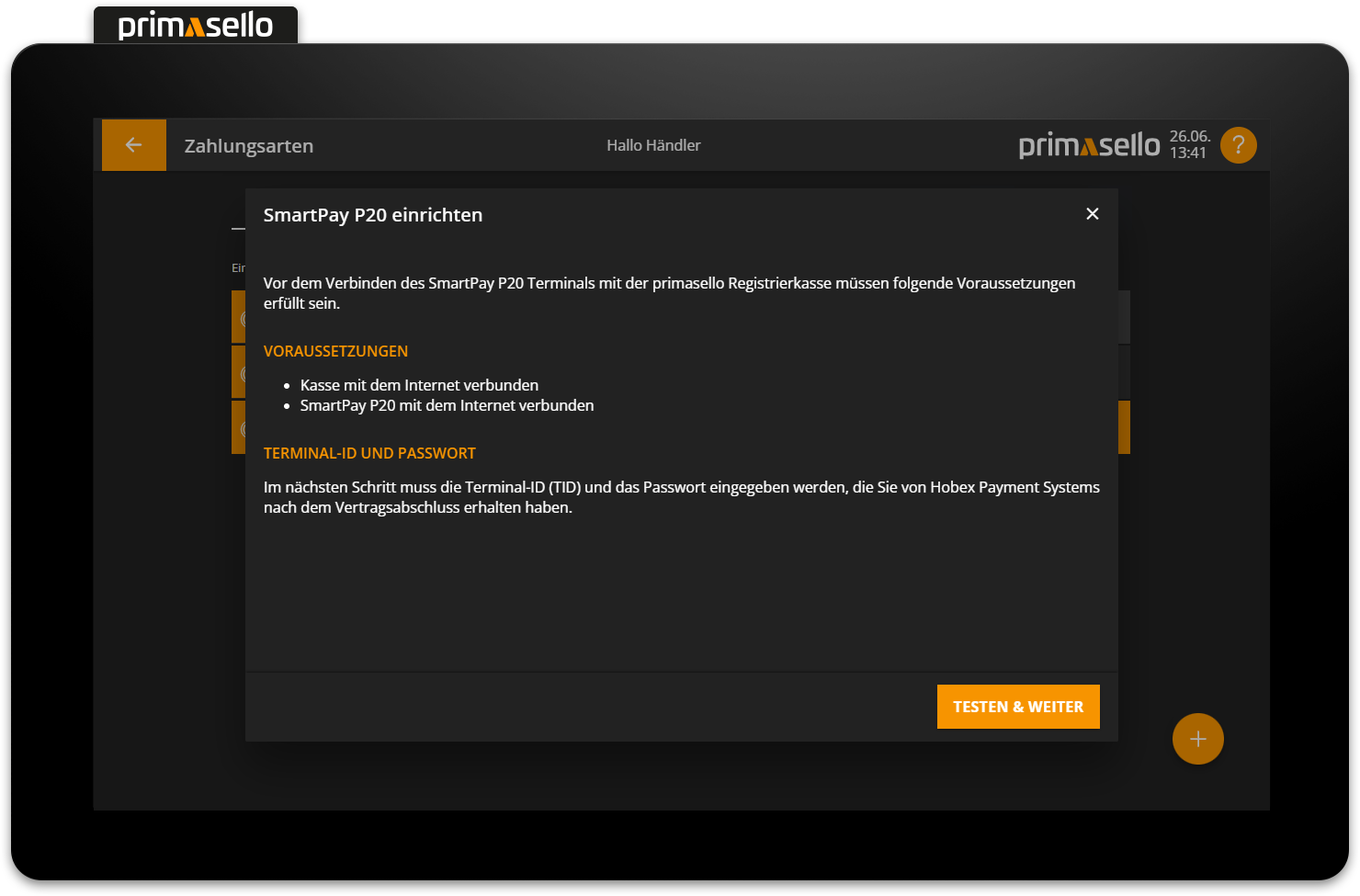The width and height of the screenshot is (1360, 896).
Task: Click the primasello logo tab top-left of screen
Action: 195,25
